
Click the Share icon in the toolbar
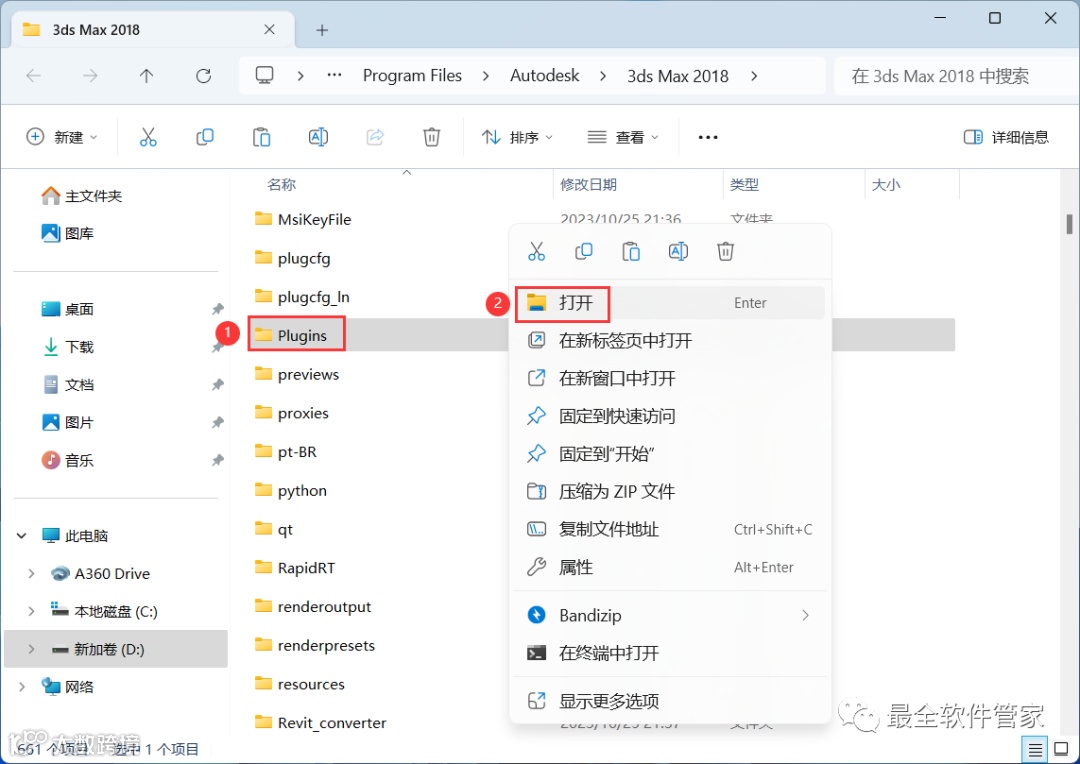375,137
